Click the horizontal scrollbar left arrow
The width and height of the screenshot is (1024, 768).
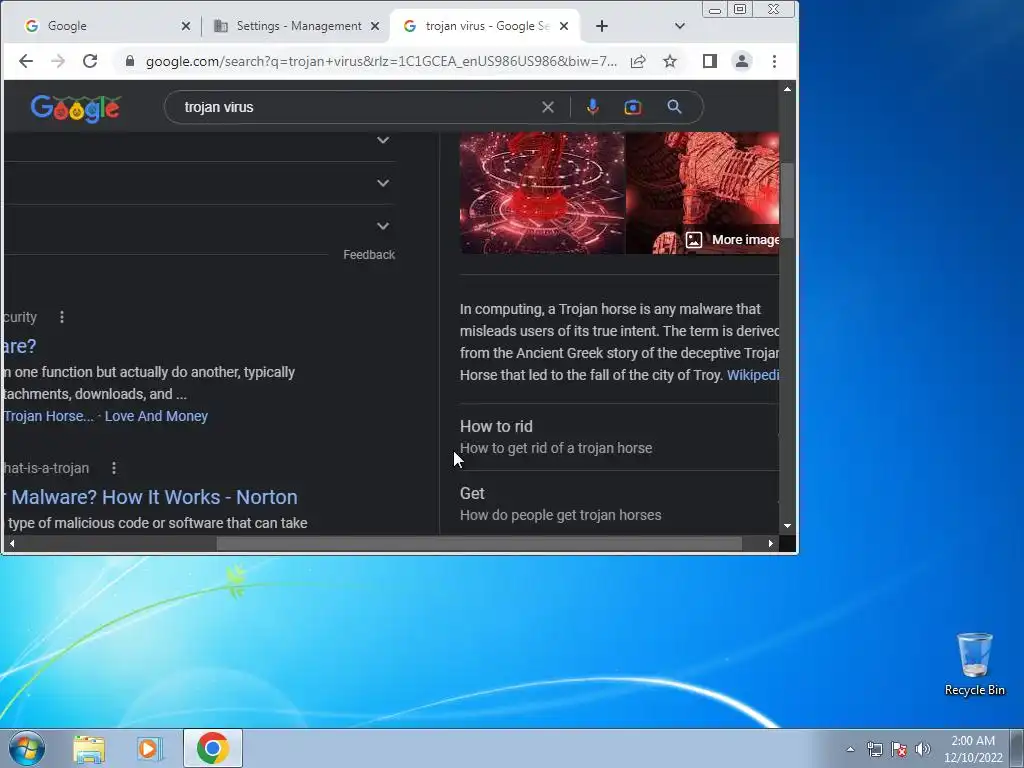[x=12, y=543]
